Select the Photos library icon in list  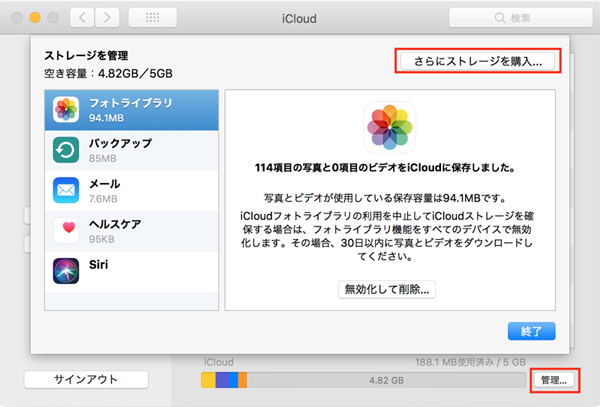pos(66,109)
